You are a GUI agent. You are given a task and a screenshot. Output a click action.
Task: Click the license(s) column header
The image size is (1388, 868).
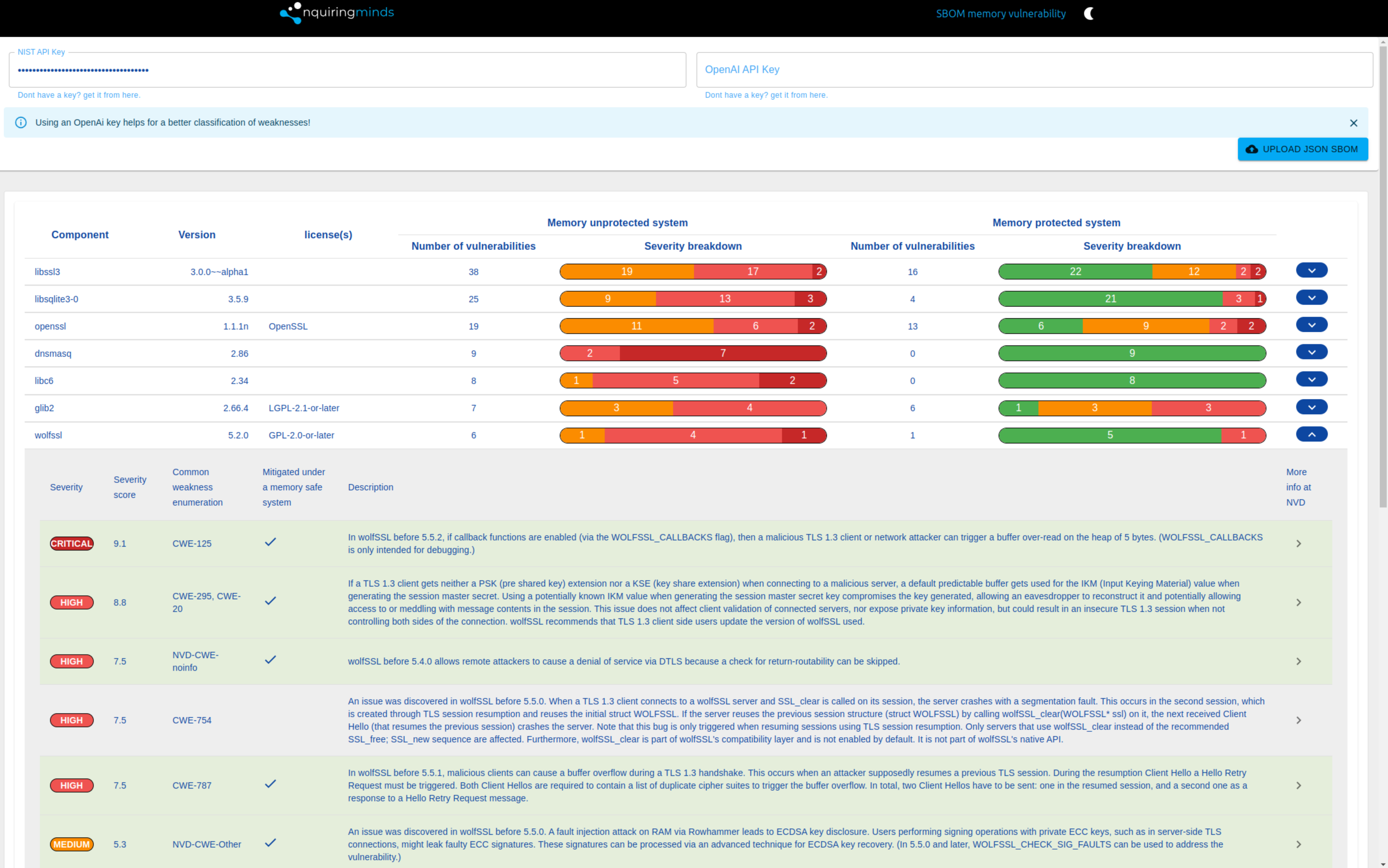[x=328, y=235]
